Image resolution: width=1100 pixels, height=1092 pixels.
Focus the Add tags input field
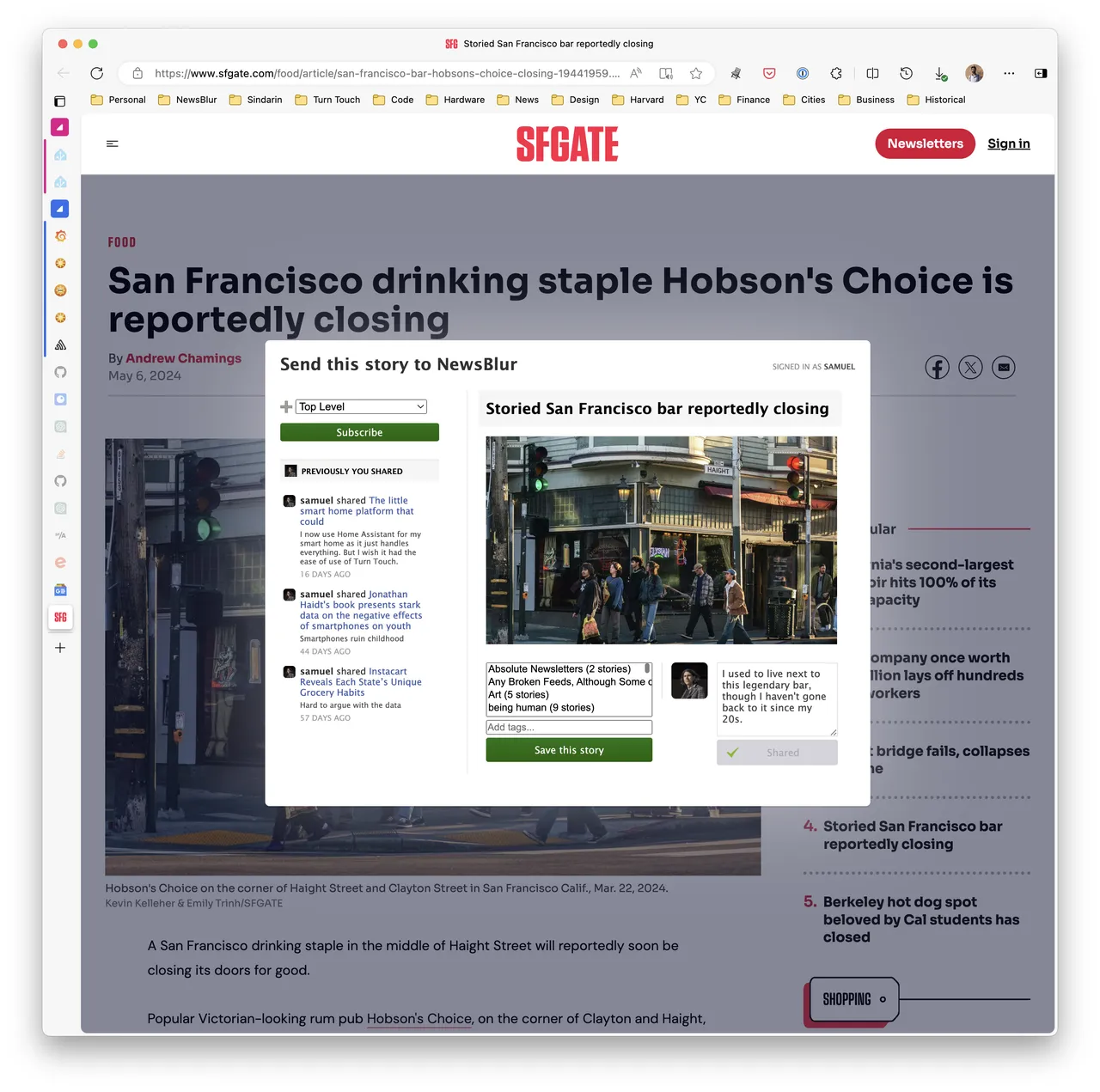coord(569,727)
